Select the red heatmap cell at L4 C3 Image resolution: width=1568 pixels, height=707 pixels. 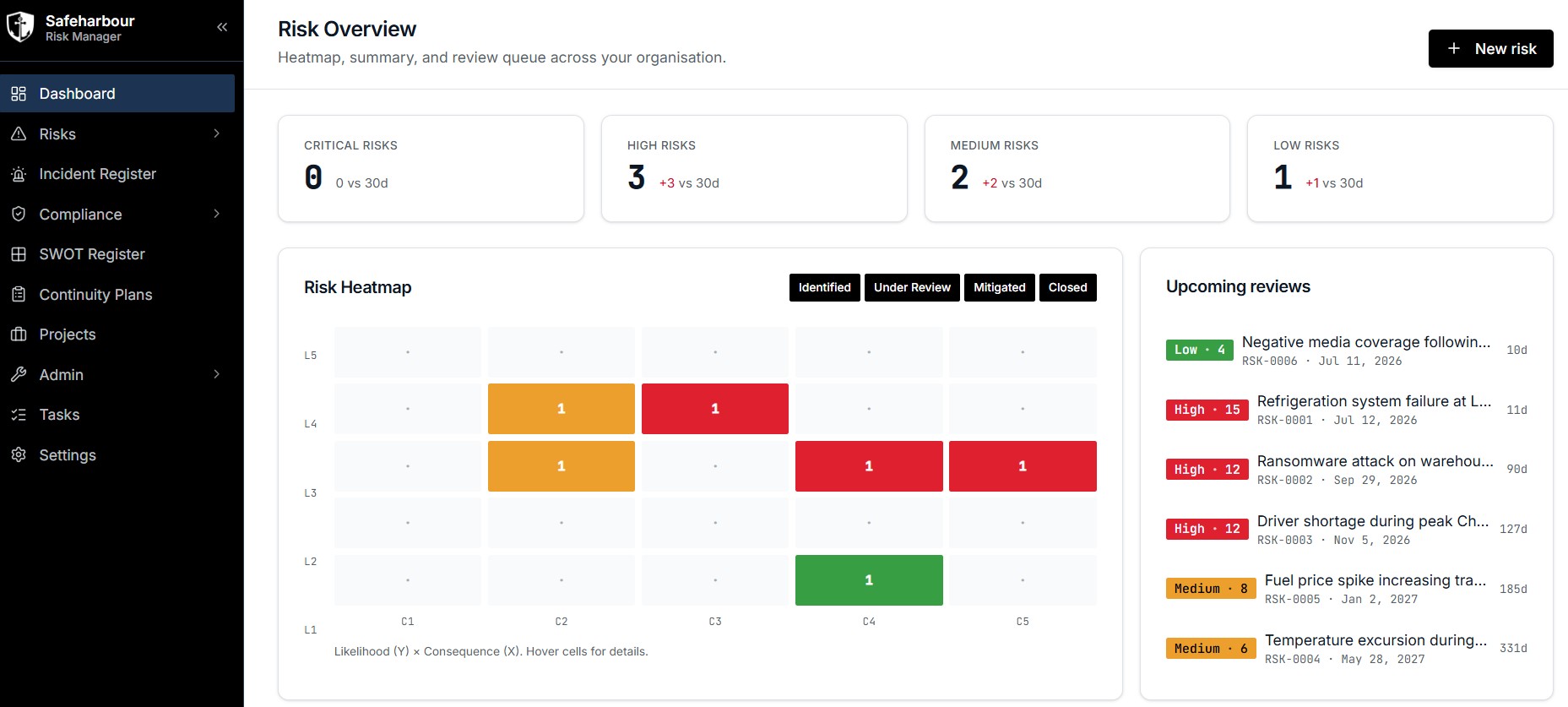coord(715,409)
